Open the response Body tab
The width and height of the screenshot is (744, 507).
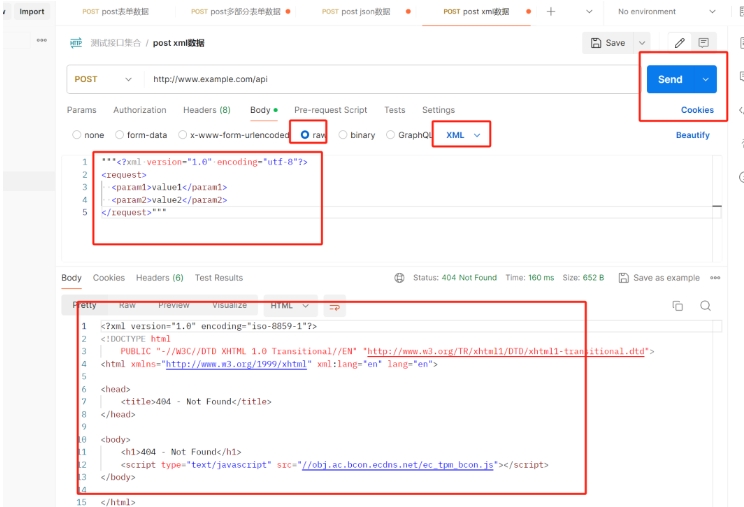[x=71, y=278]
